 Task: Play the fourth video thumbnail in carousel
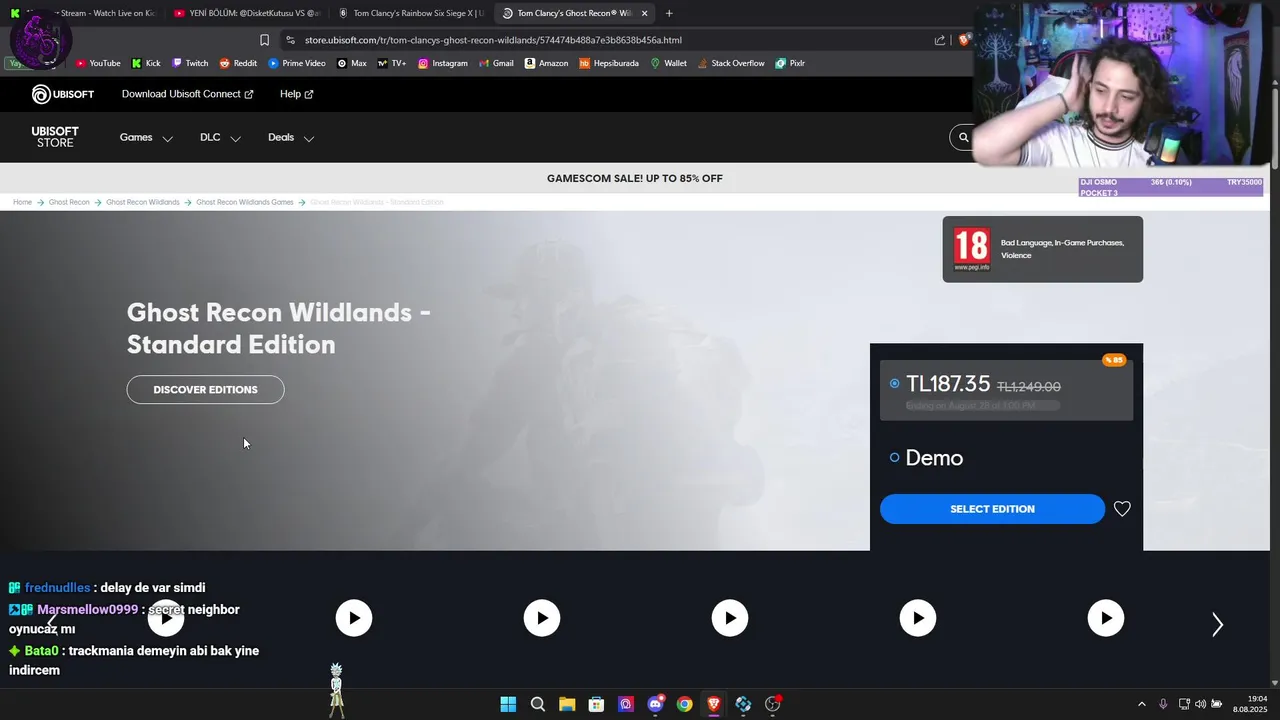[730, 618]
